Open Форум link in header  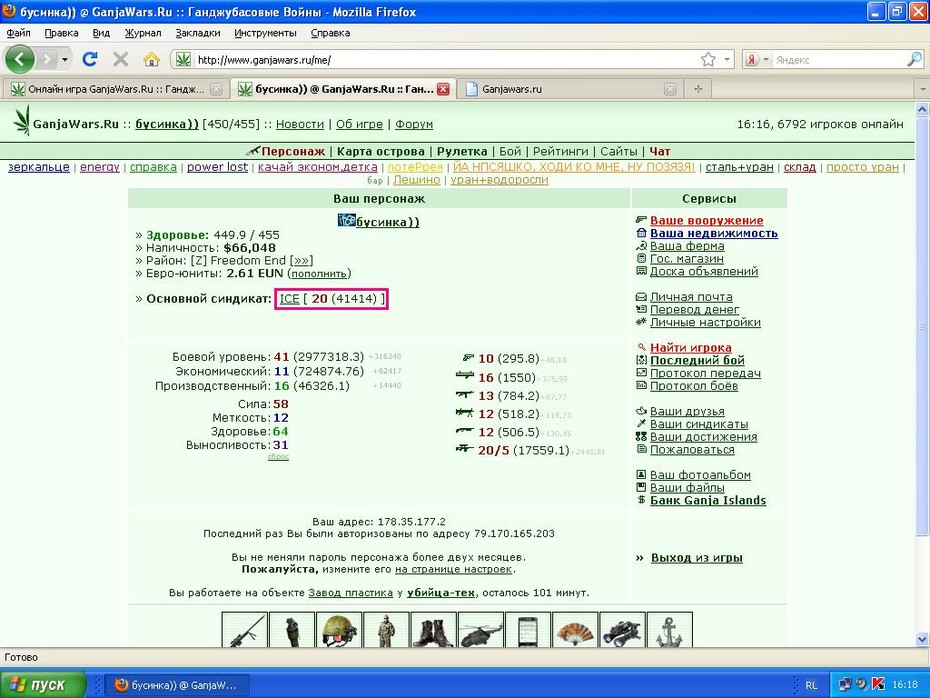point(414,124)
